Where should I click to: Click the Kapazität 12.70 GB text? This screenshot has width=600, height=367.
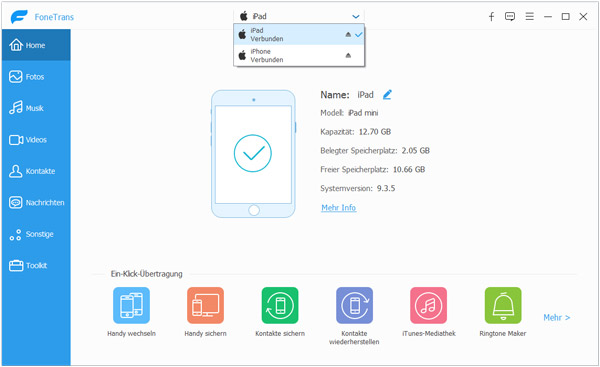coord(355,132)
